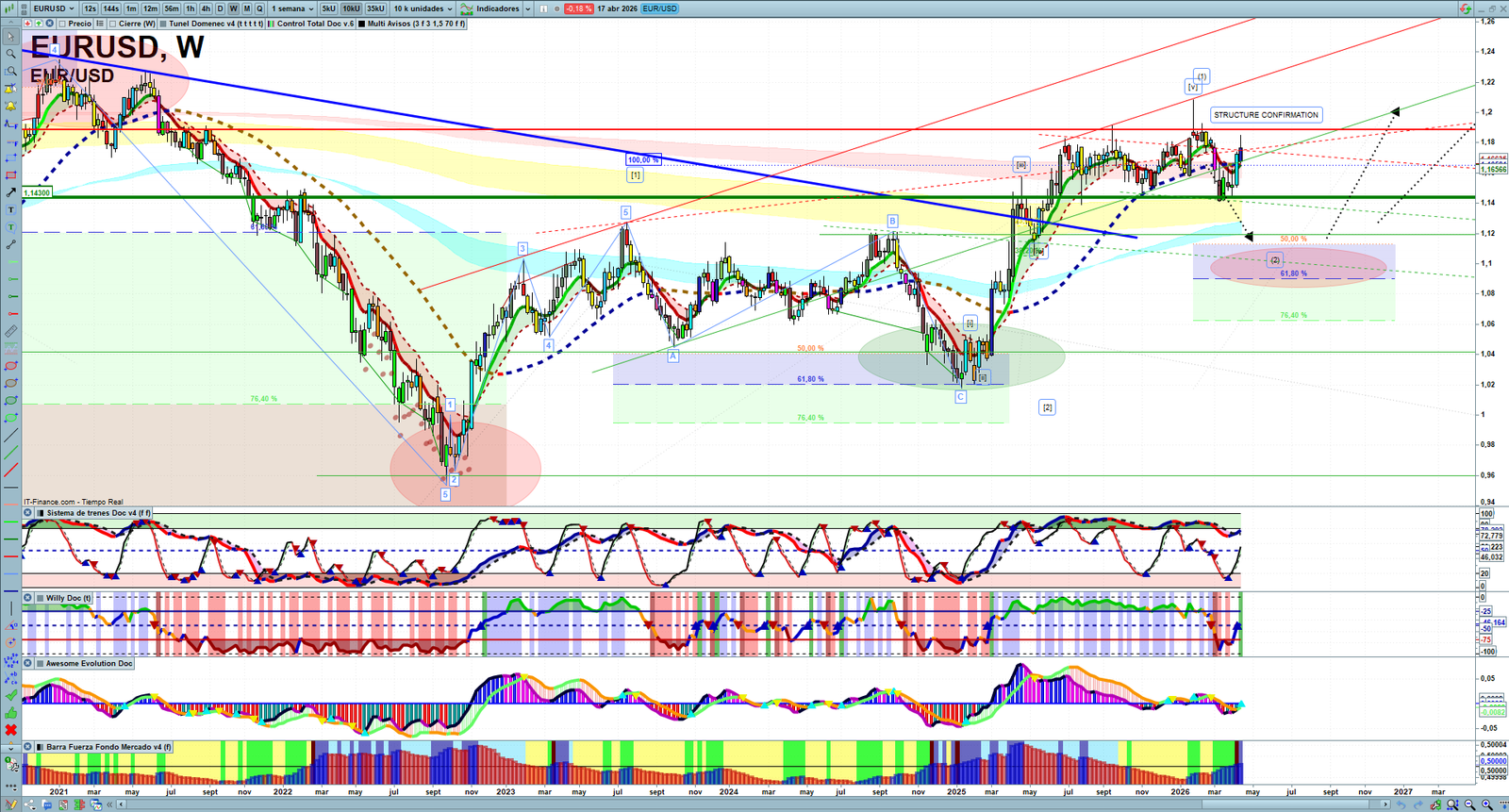Switch to the 1m timeframe

(131, 8)
